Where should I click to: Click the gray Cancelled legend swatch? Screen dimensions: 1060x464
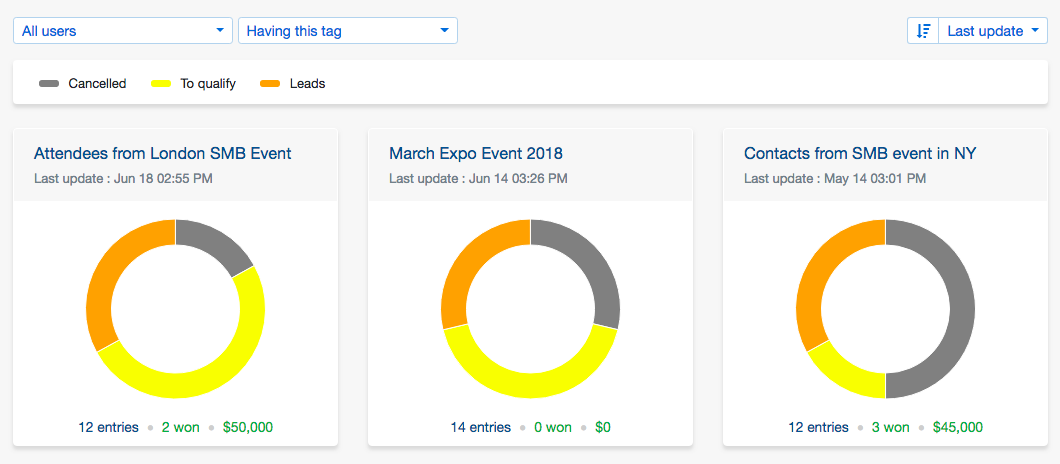48,84
